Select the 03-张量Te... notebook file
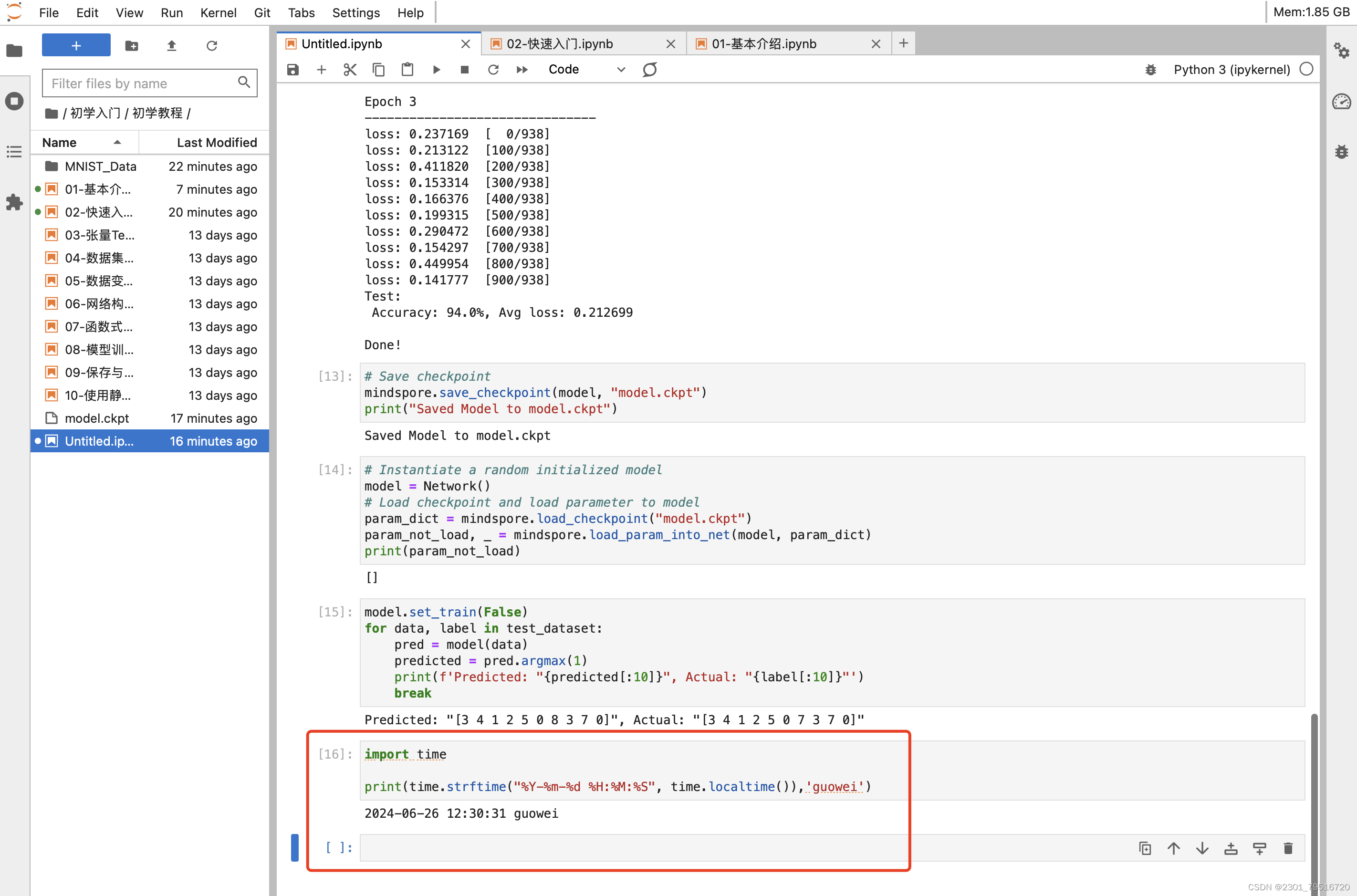 click(x=150, y=235)
